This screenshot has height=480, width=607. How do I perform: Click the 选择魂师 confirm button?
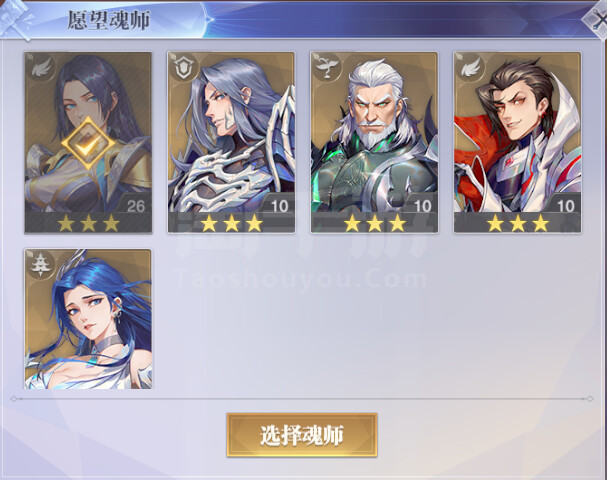click(x=302, y=435)
